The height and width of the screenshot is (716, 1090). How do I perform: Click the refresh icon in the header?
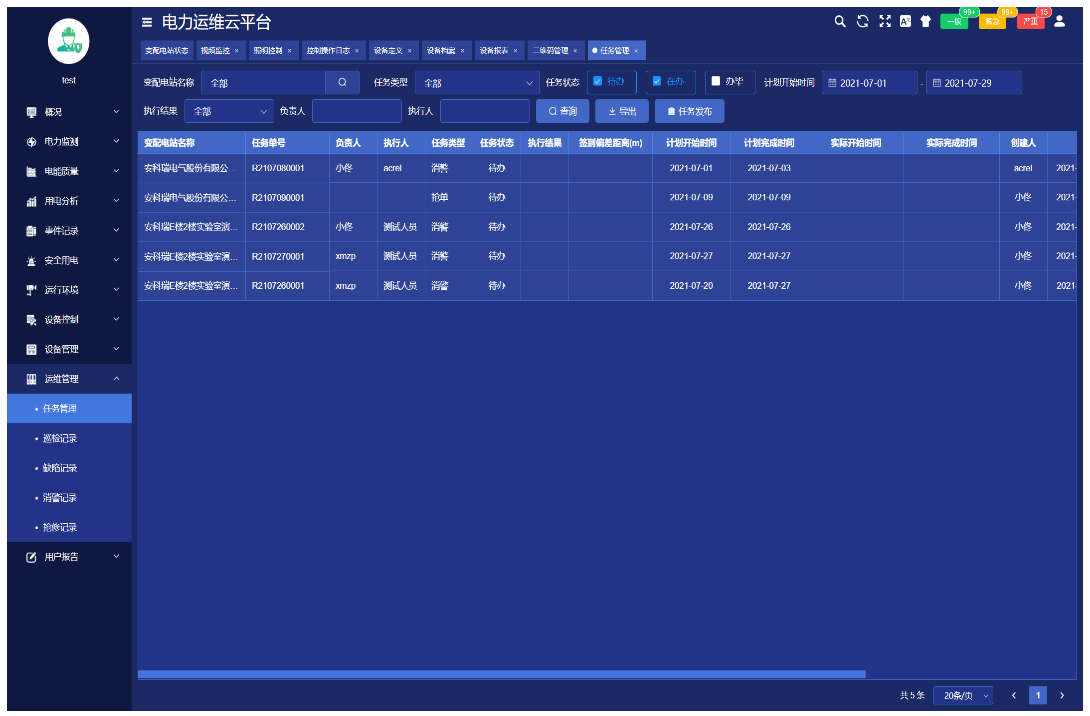863,21
